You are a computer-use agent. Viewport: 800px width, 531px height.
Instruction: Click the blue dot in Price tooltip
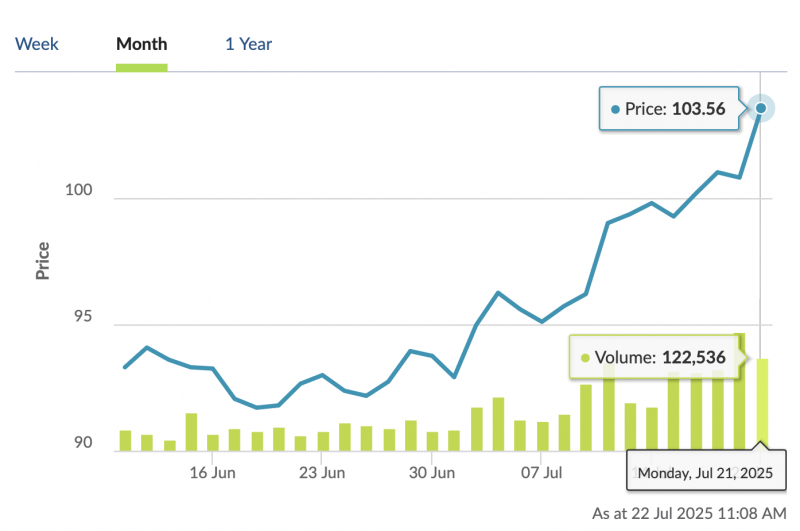pos(615,109)
